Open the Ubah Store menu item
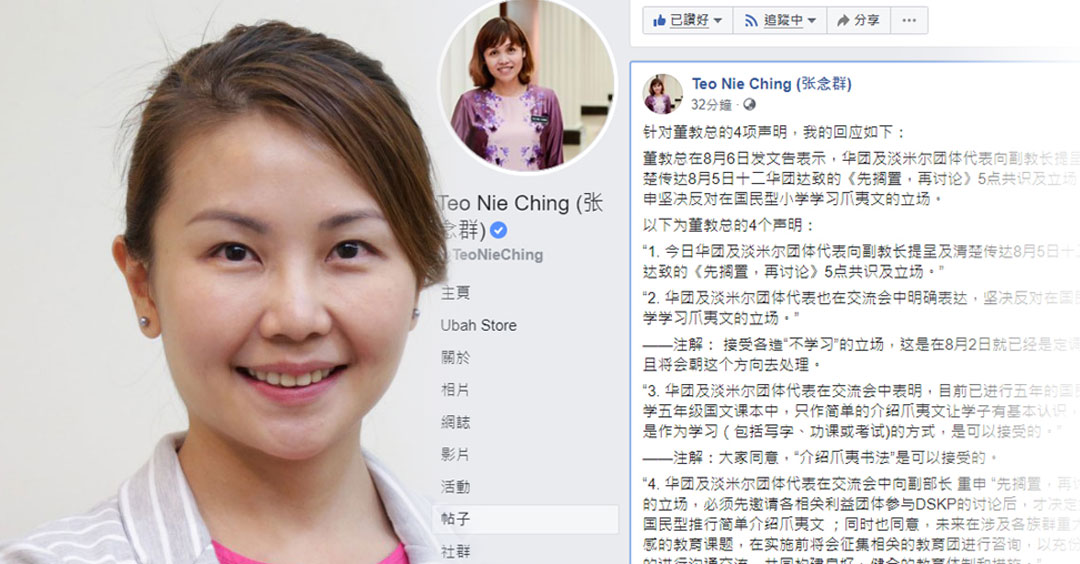 (x=479, y=325)
